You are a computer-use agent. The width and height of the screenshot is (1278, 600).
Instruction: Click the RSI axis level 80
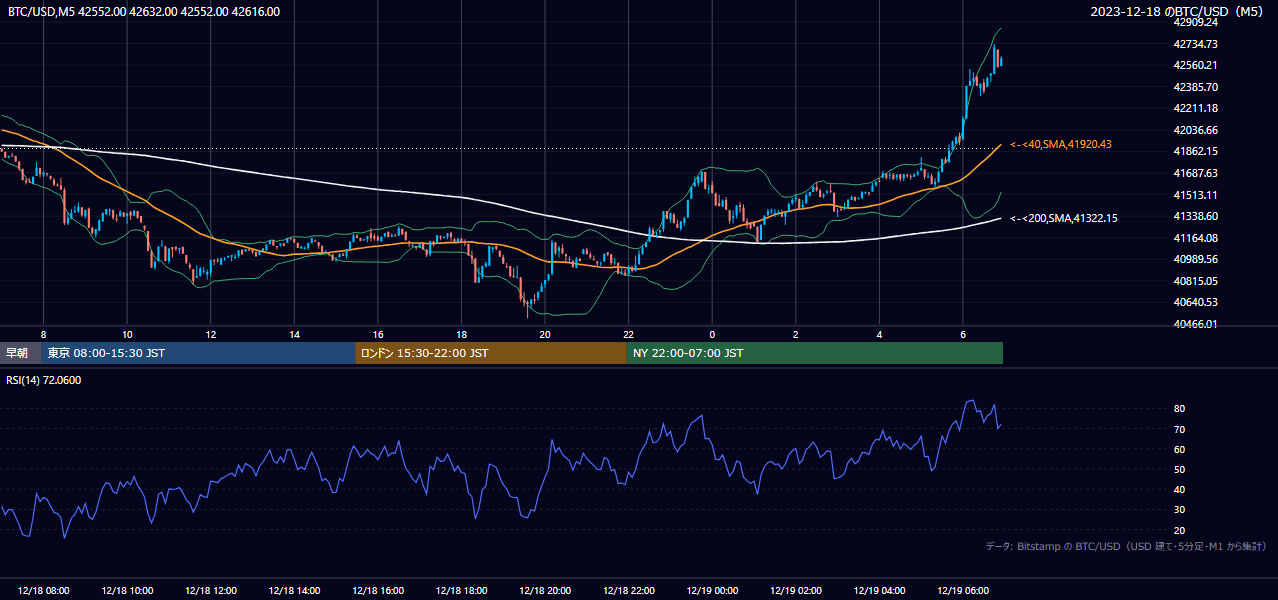pyautogui.click(x=1180, y=409)
